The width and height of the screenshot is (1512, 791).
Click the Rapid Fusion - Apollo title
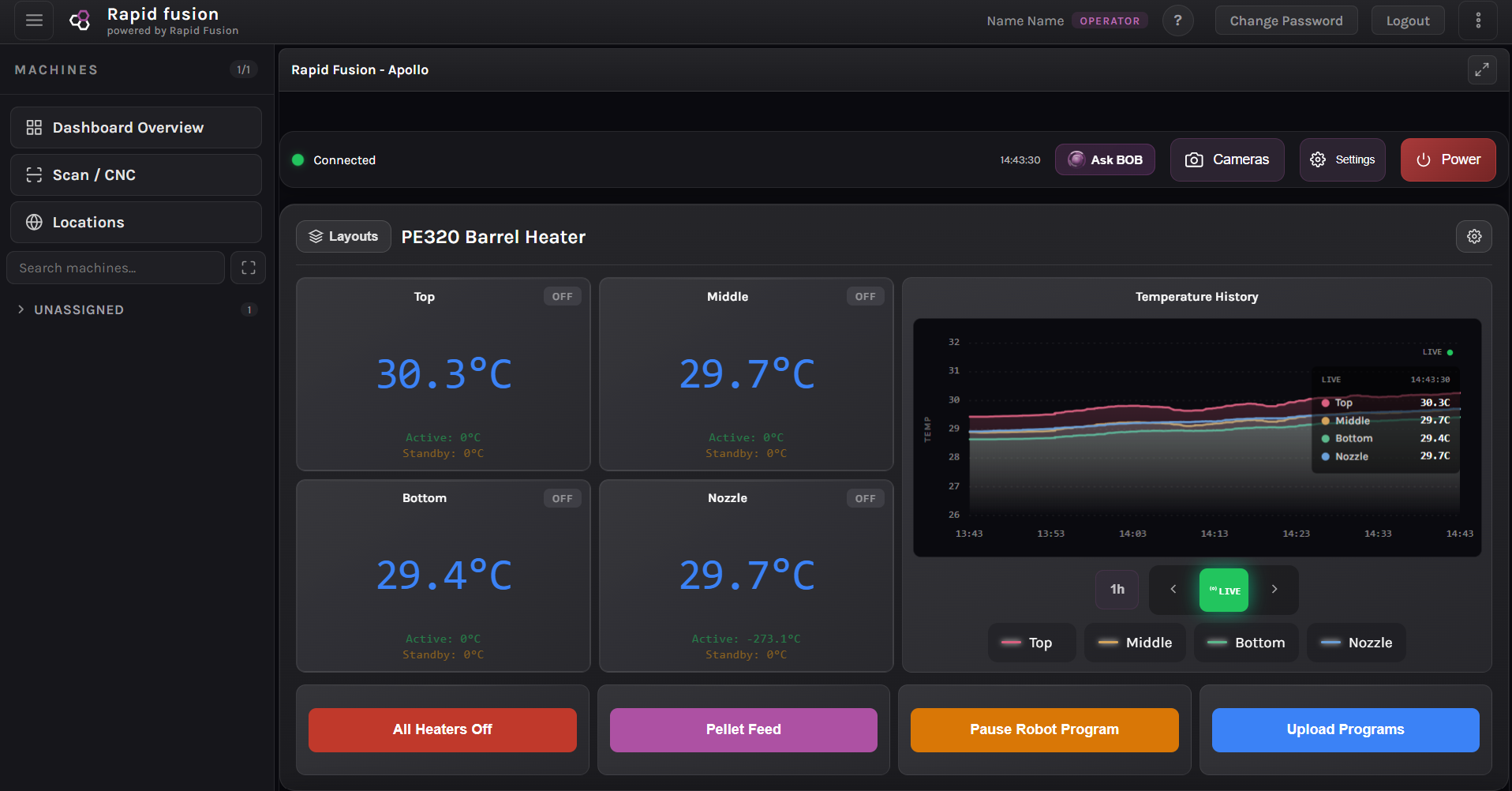[x=360, y=69]
